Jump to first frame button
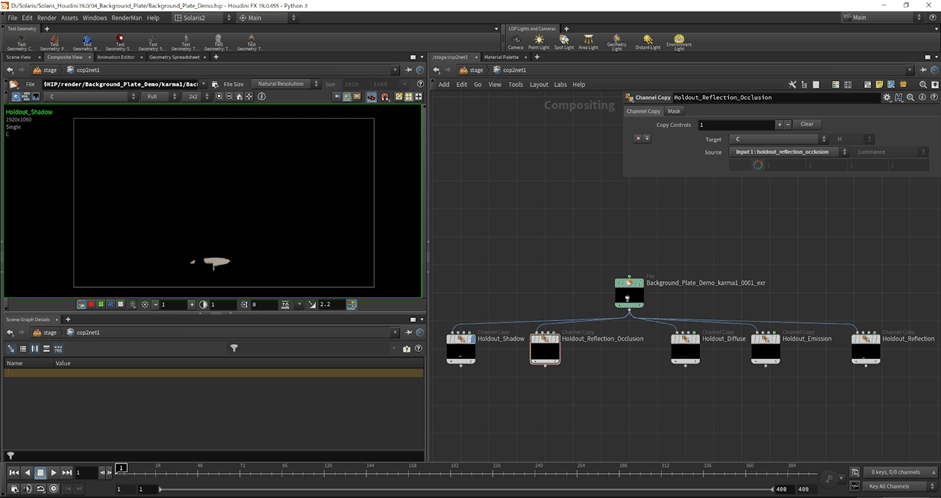The width and height of the screenshot is (941, 498). 14,473
